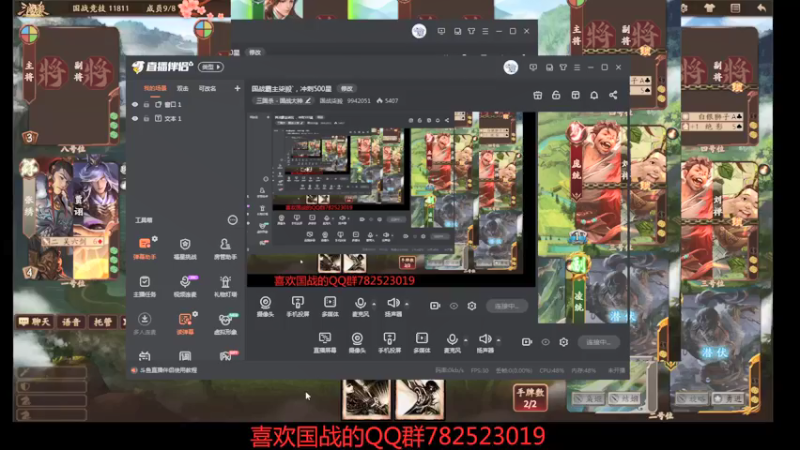Viewport: 800px width, 450px height.
Task: Add 手机投屏 source beside the 直播屏幕 icon
Action: pos(389,343)
